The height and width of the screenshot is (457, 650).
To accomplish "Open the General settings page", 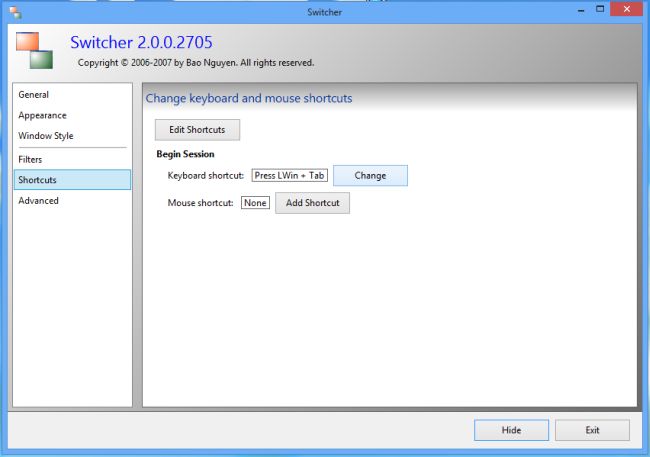I will 72,95.
